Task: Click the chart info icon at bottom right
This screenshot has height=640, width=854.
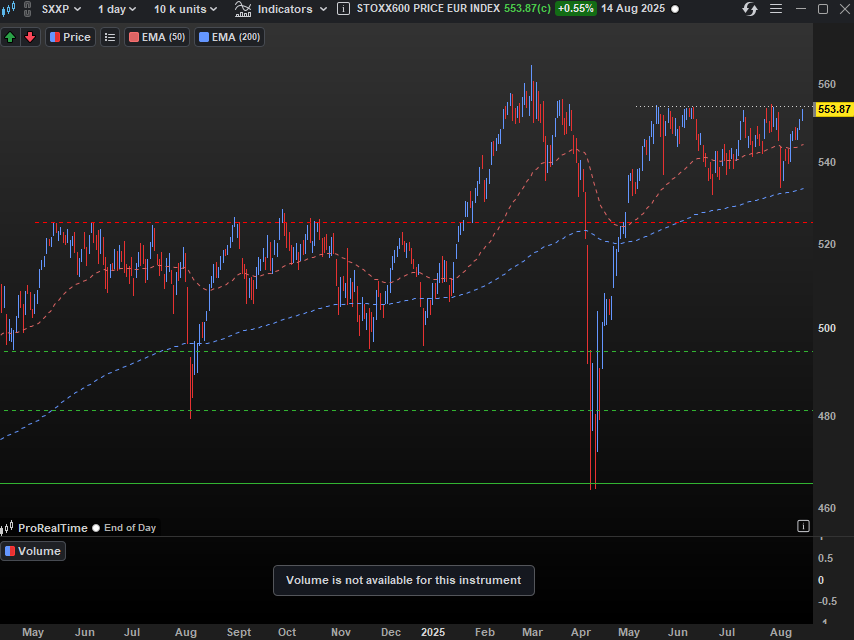Action: [x=803, y=526]
